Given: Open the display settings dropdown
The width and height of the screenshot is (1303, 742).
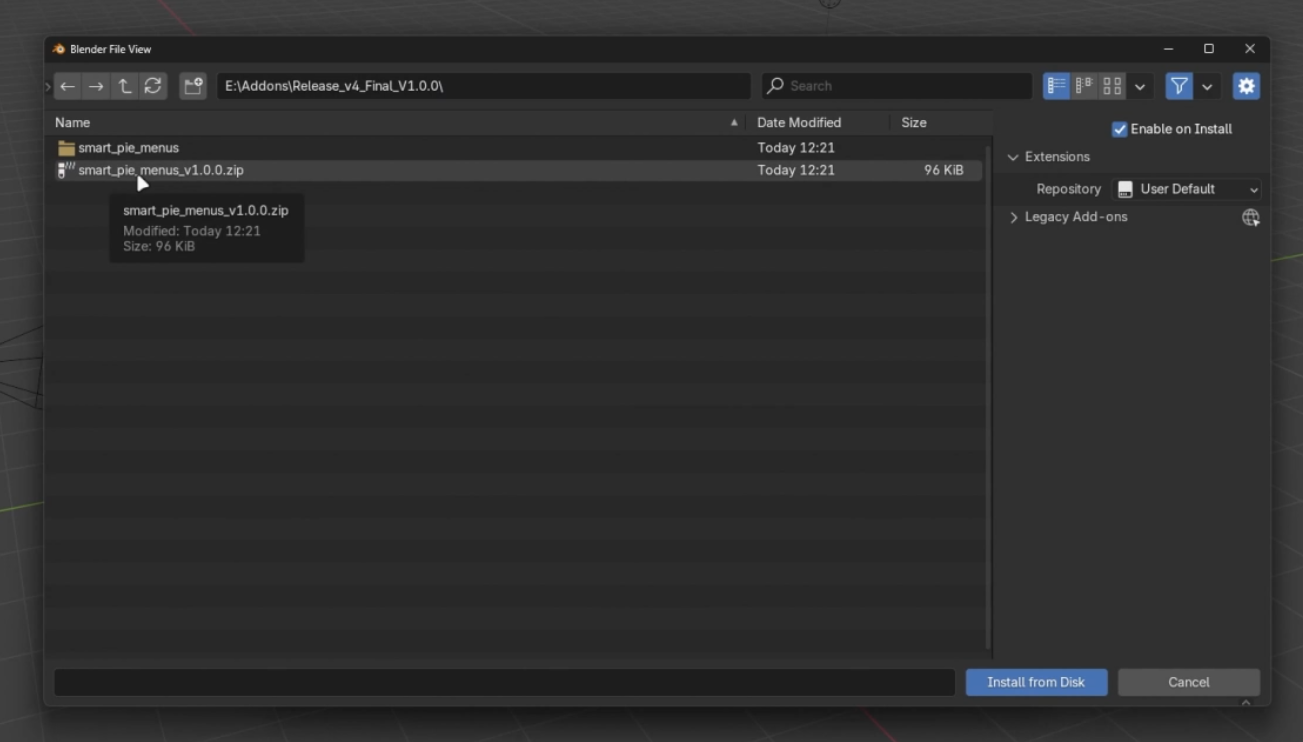Looking at the screenshot, I should tap(1140, 86).
